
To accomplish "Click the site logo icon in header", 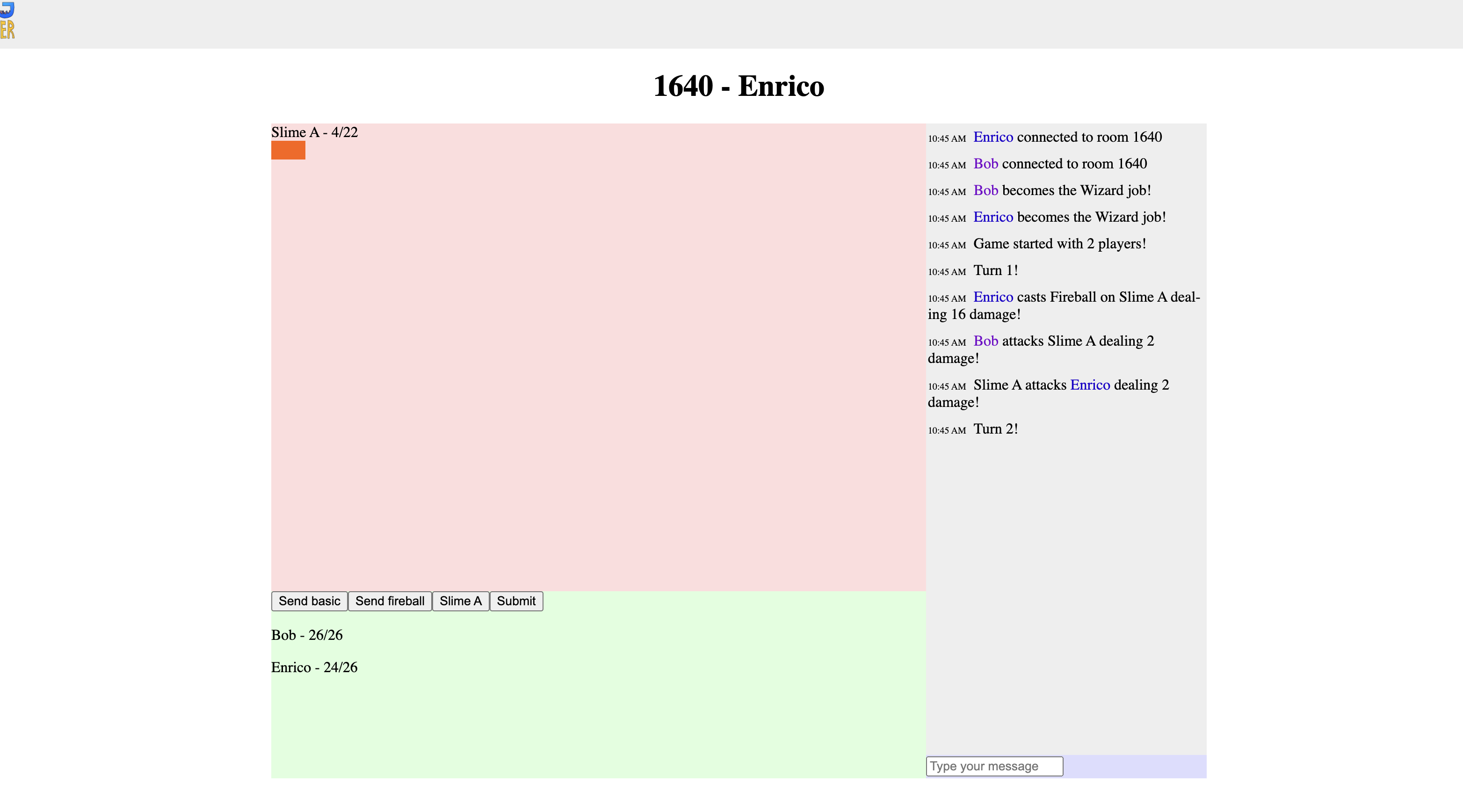I will pos(7,21).
